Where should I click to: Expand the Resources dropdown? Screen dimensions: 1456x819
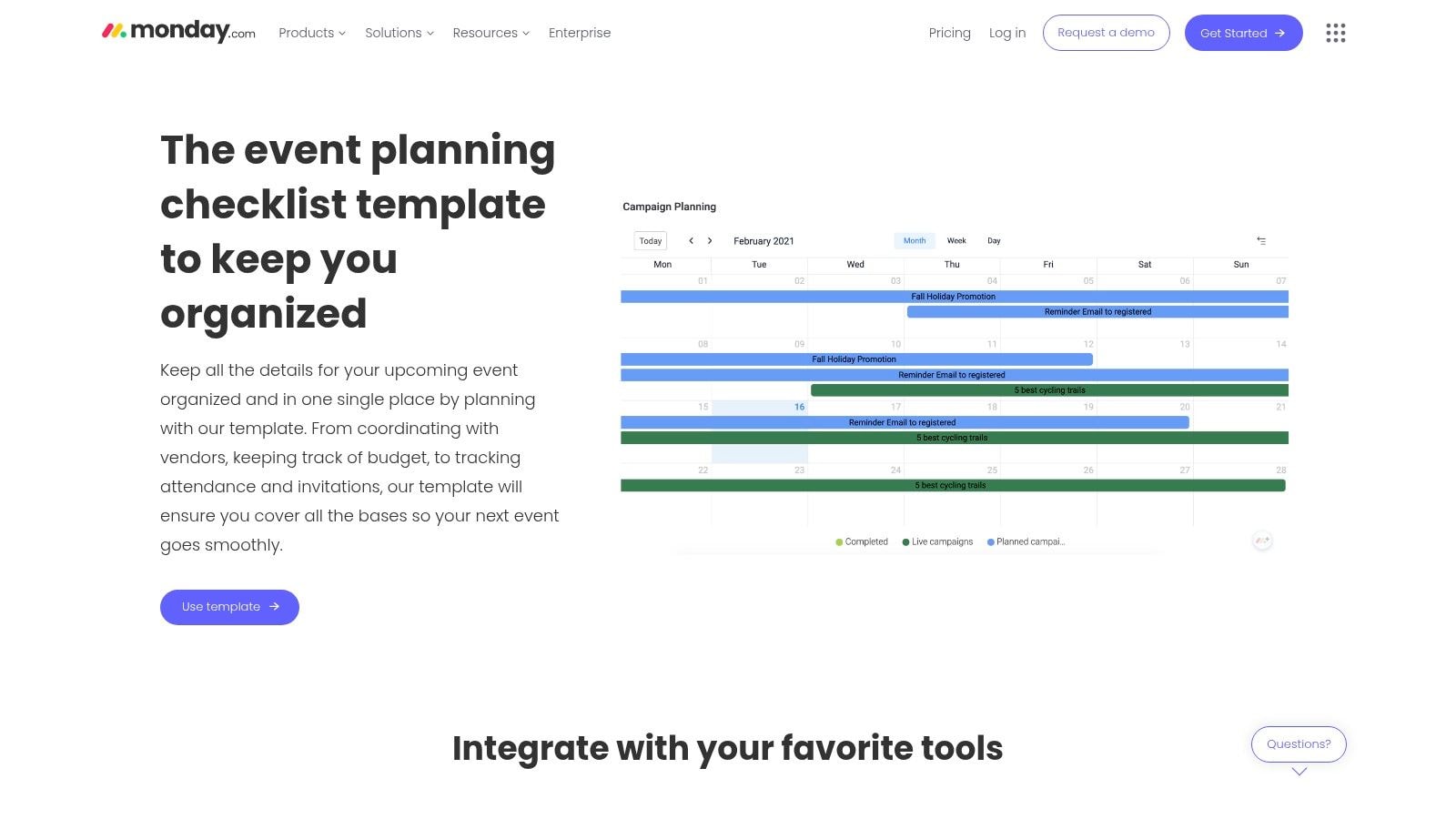pos(490,33)
